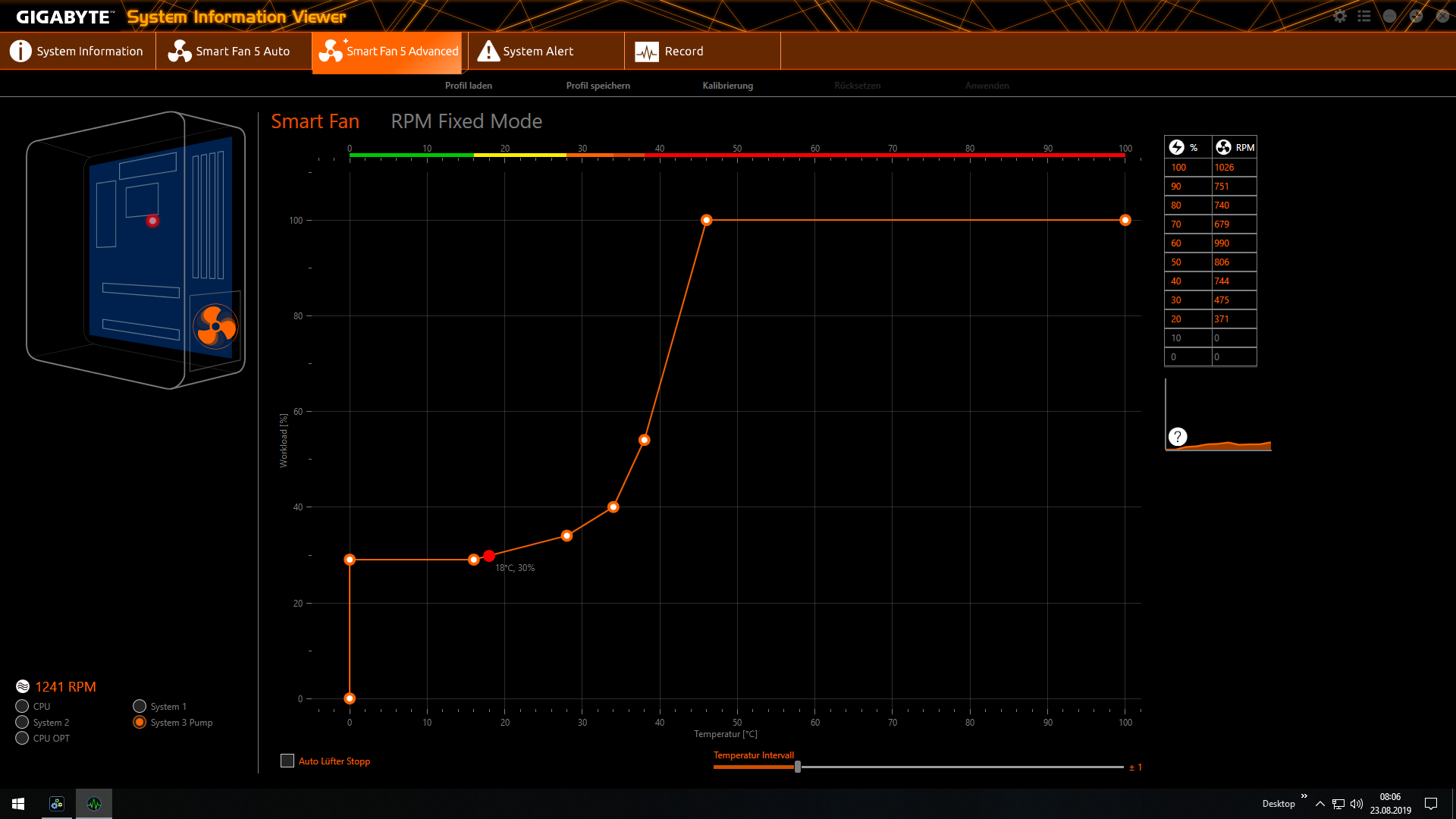Viewport: 1456px width, 819px height.
Task: Select the CPU OPT radio button
Action: point(22,738)
